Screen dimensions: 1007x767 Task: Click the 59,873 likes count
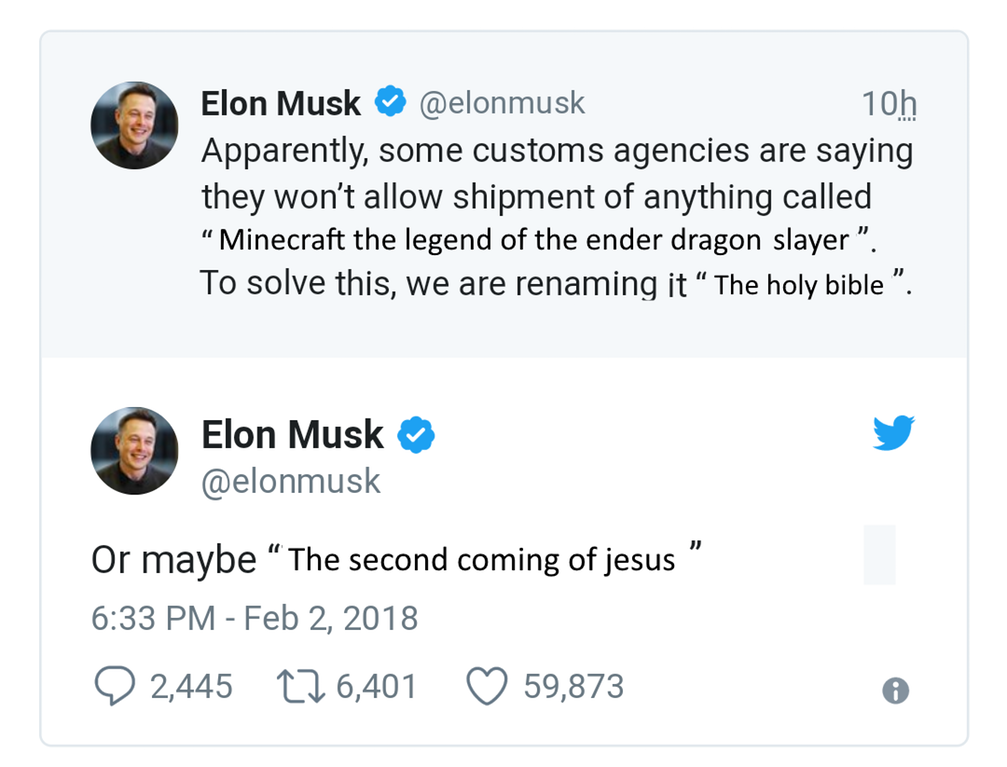tap(574, 686)
